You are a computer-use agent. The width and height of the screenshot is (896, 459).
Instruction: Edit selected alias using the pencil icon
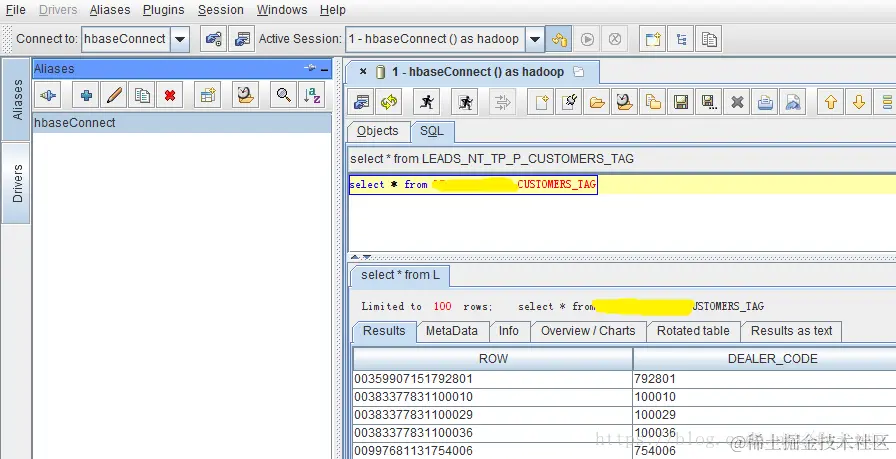(114, 95)
